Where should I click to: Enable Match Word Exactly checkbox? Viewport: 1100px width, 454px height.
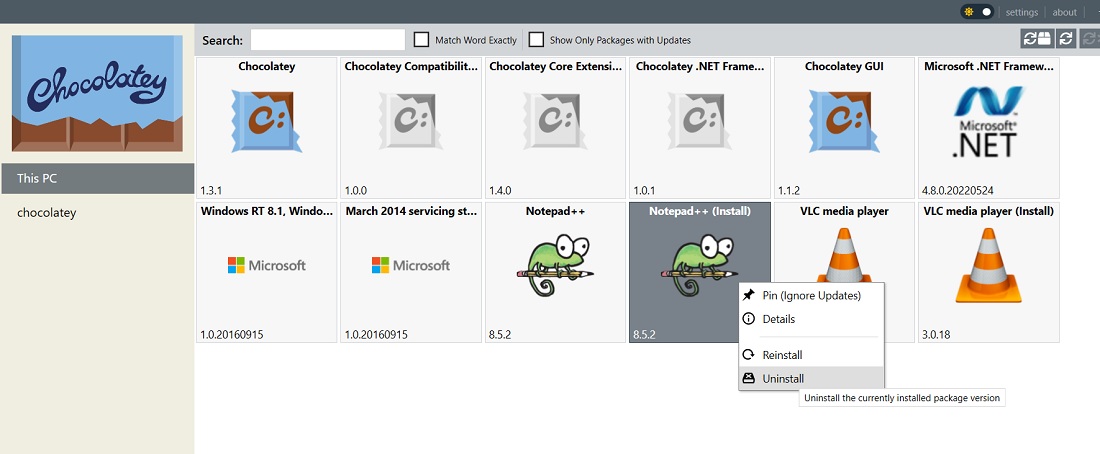421,40
